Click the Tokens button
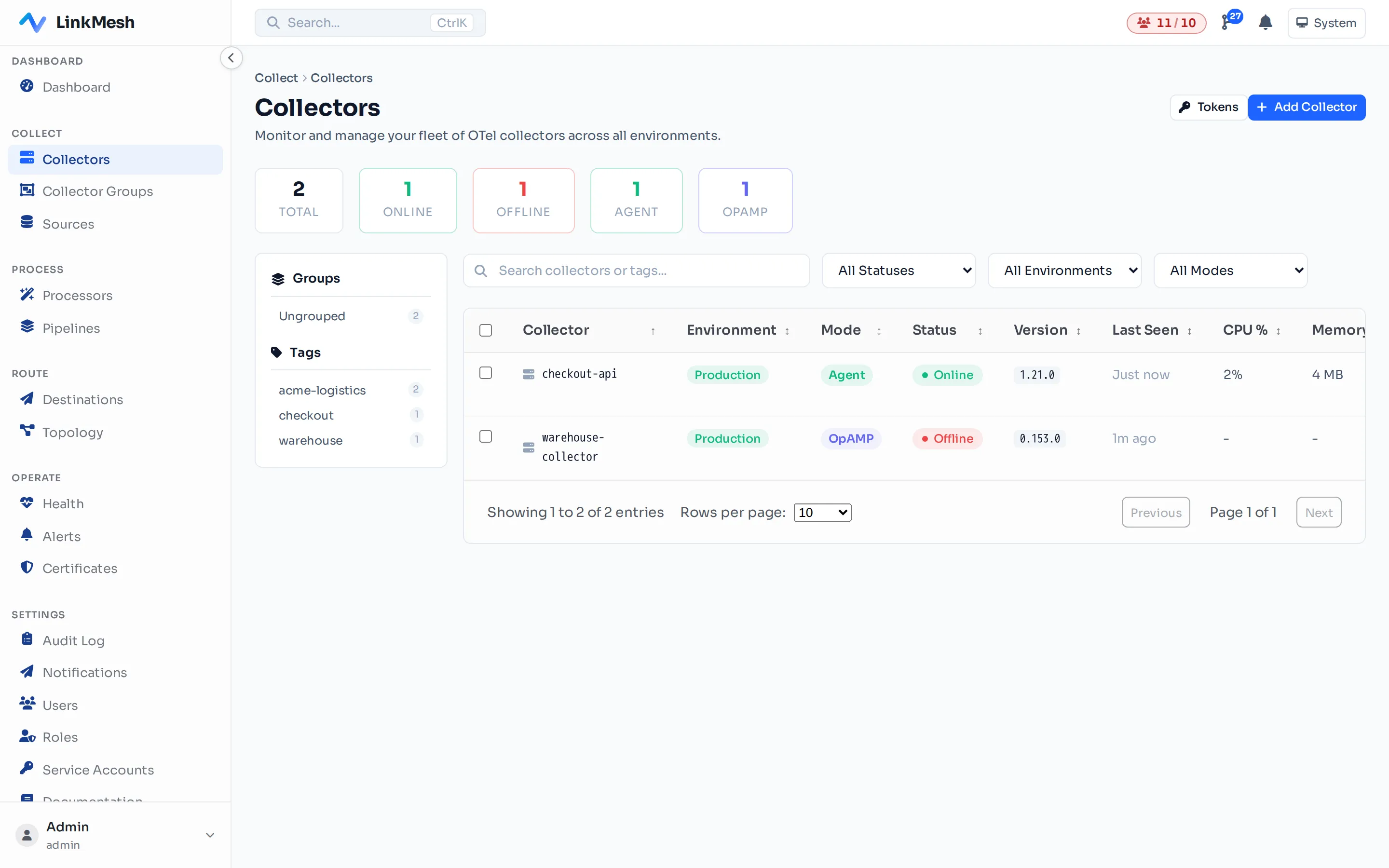 click(x=1208, y=108)
